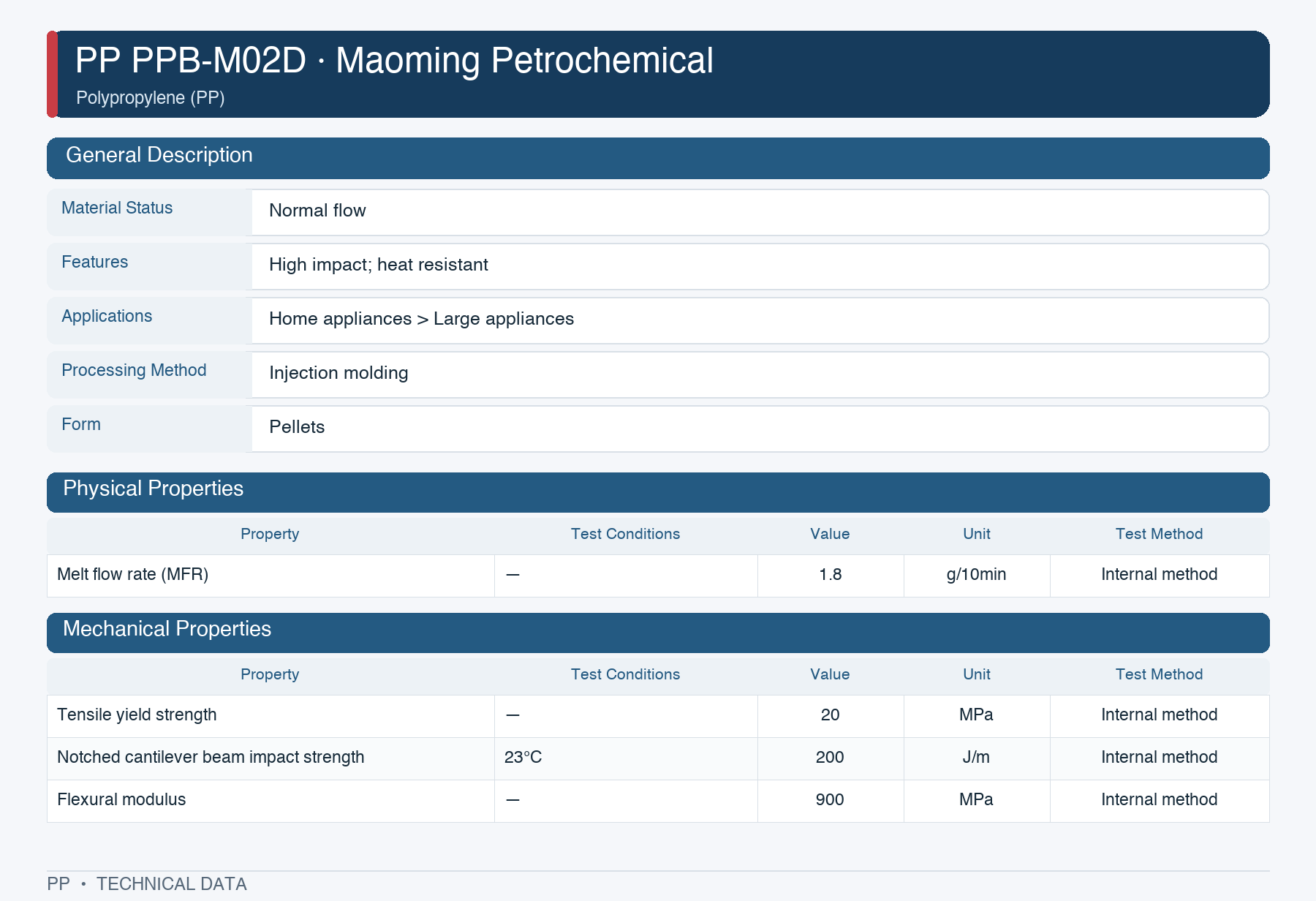Image resolution: width=1316 pixels, height=901 pixels.
Task: Click Value column header in Mechanical Properties
Action: coord(830,674)
